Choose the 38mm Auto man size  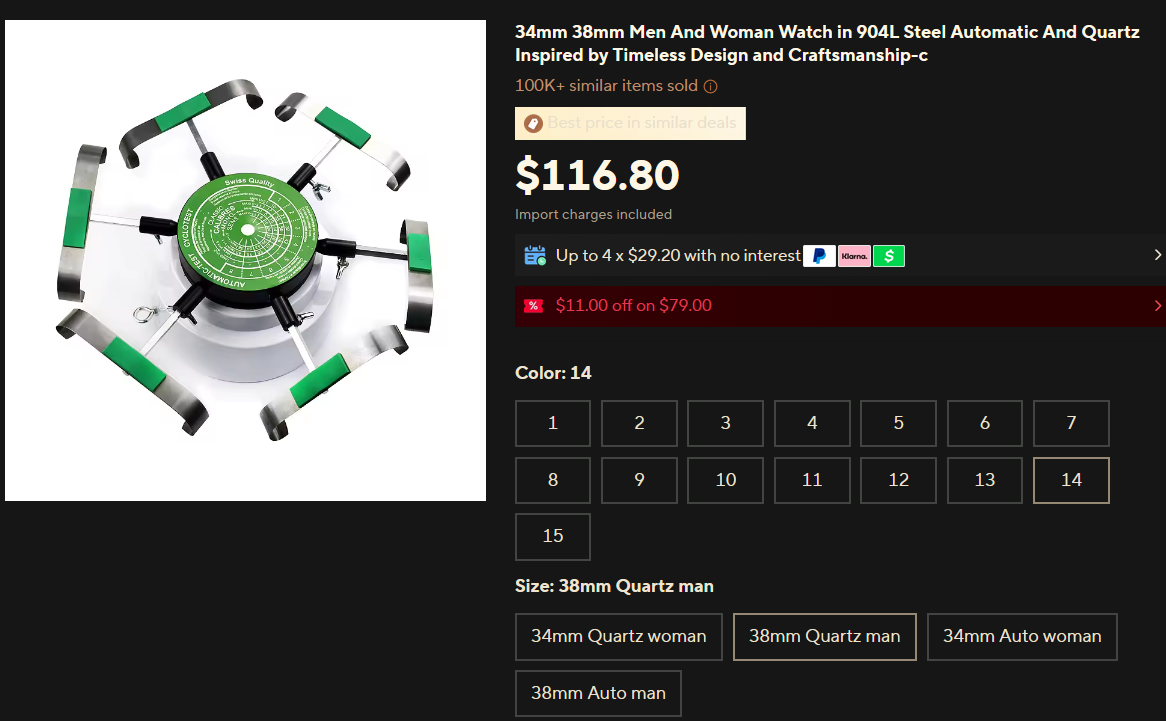598,693
